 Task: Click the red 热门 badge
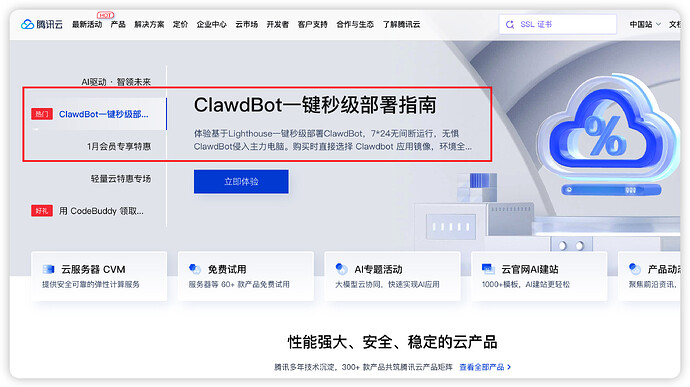click(42, 114)
